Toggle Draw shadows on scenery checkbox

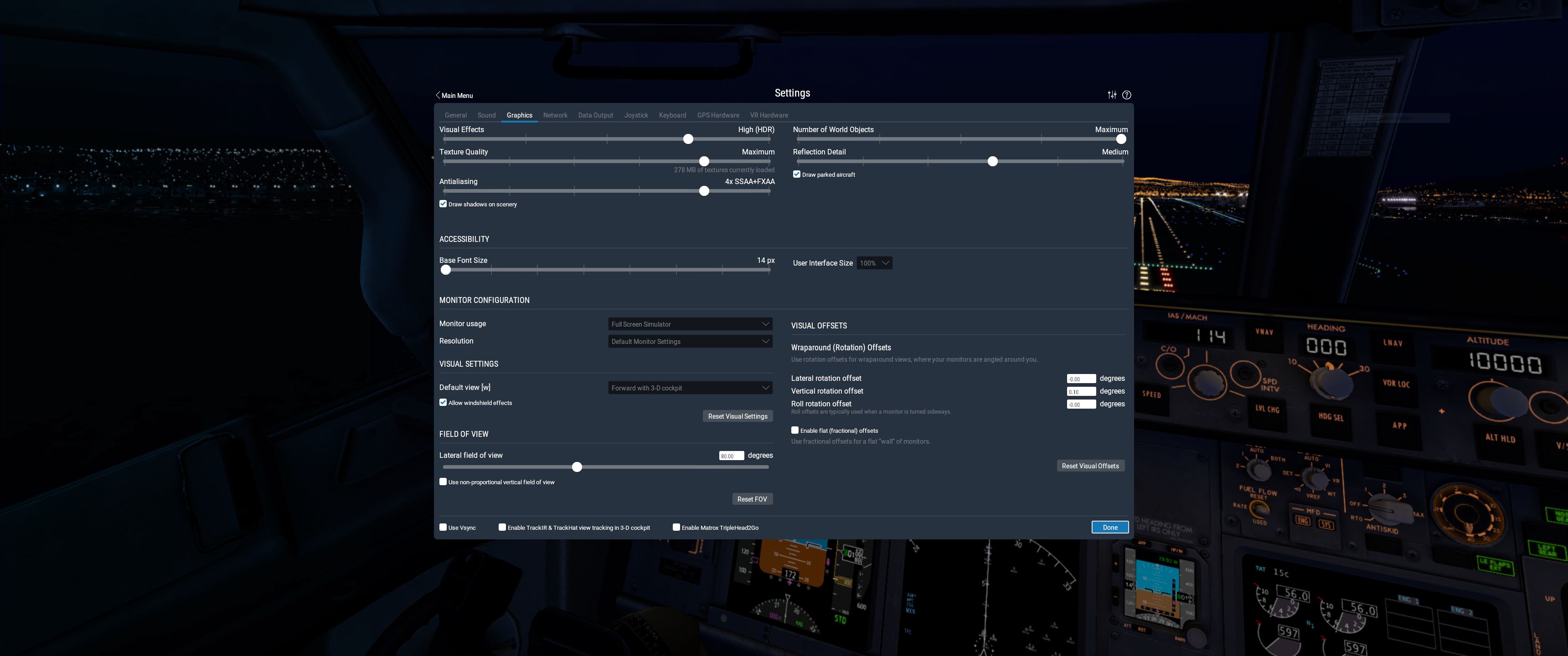pos(443,204)
